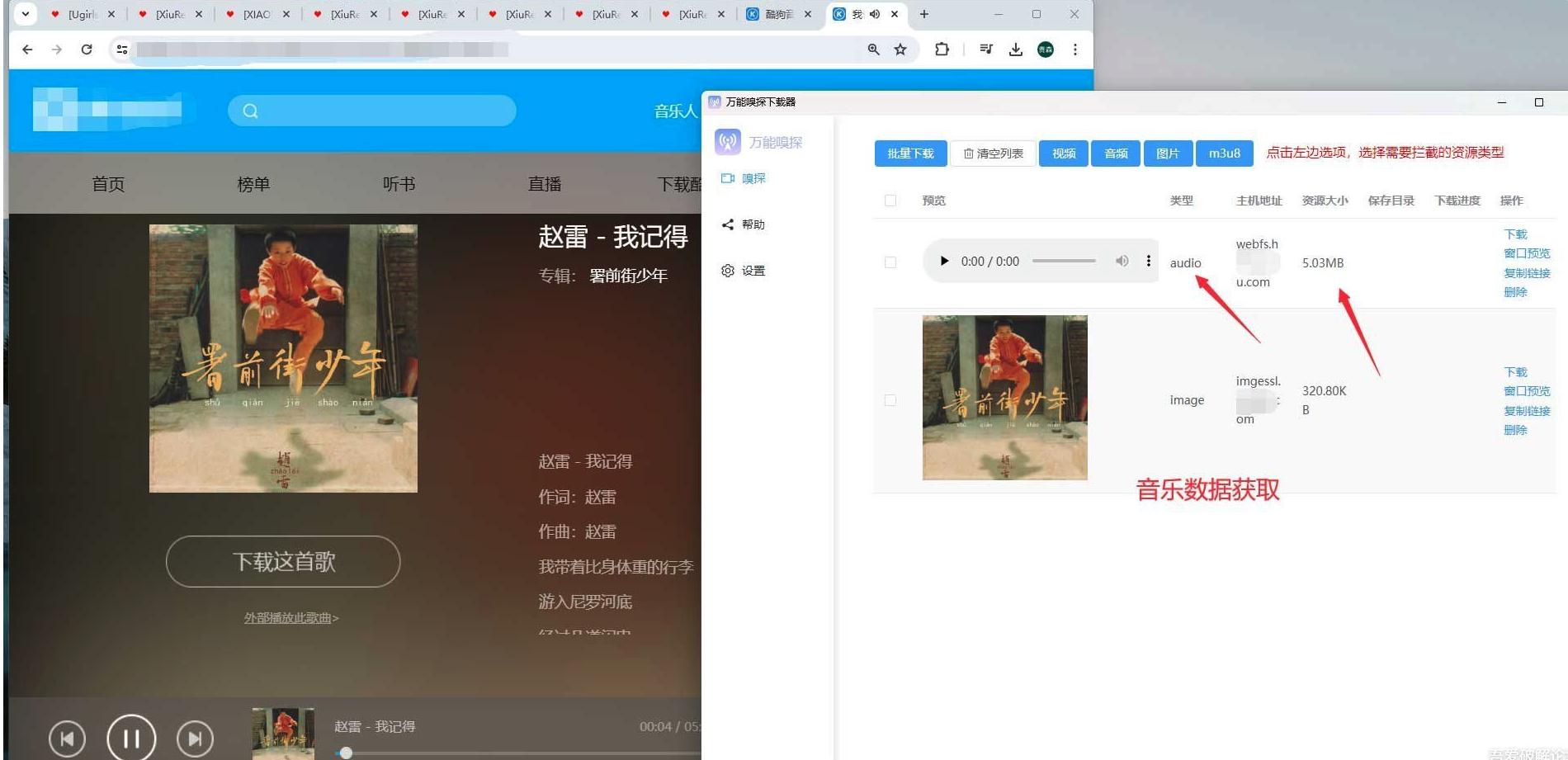Go back in the Chrome browser
1568x760 pixels.
pyautogui.click(x=27, y=50)
